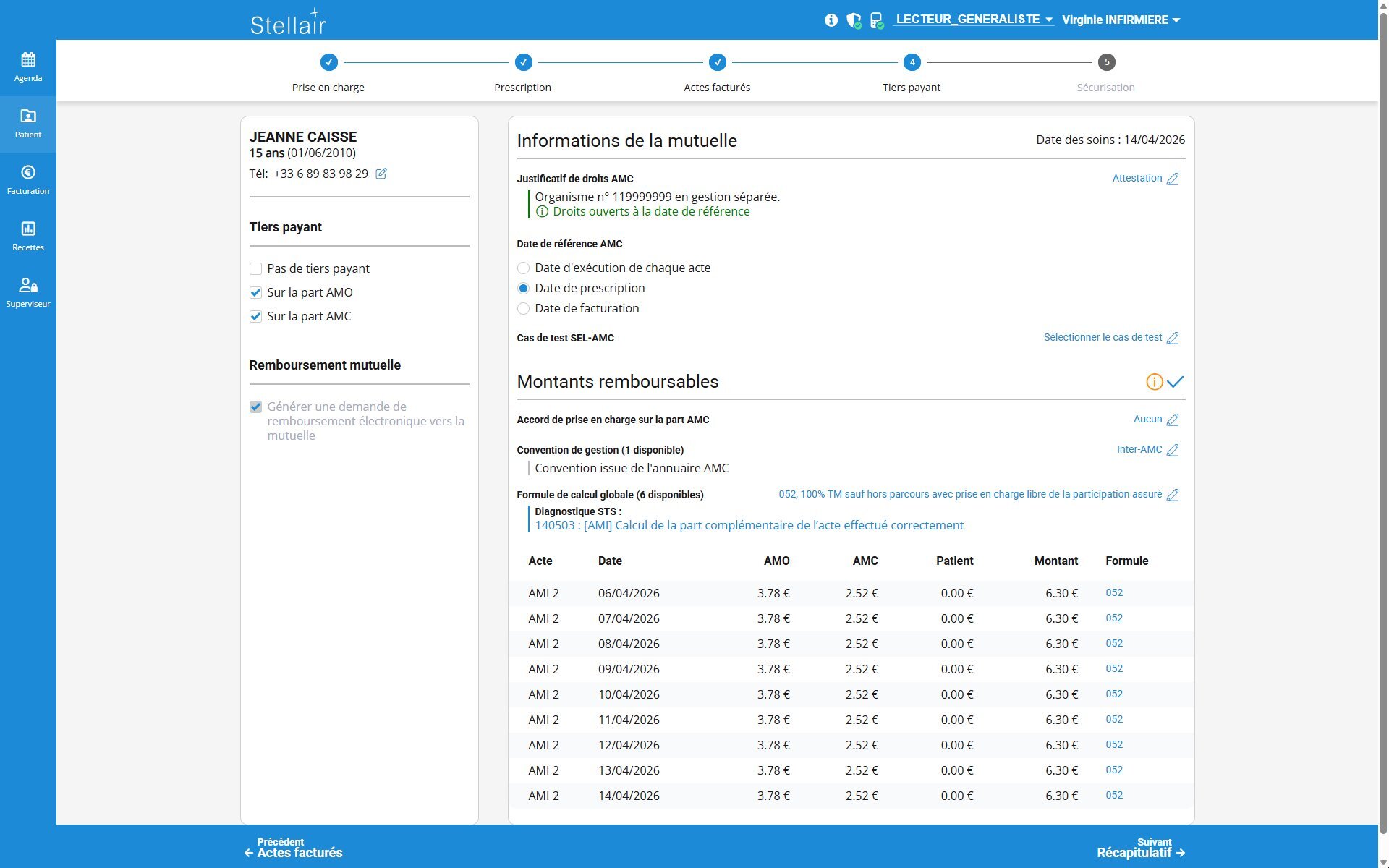Click Convention issue de l'annuaire AMC
Screen dimensions: 1389x868
[x=632, y=469]
